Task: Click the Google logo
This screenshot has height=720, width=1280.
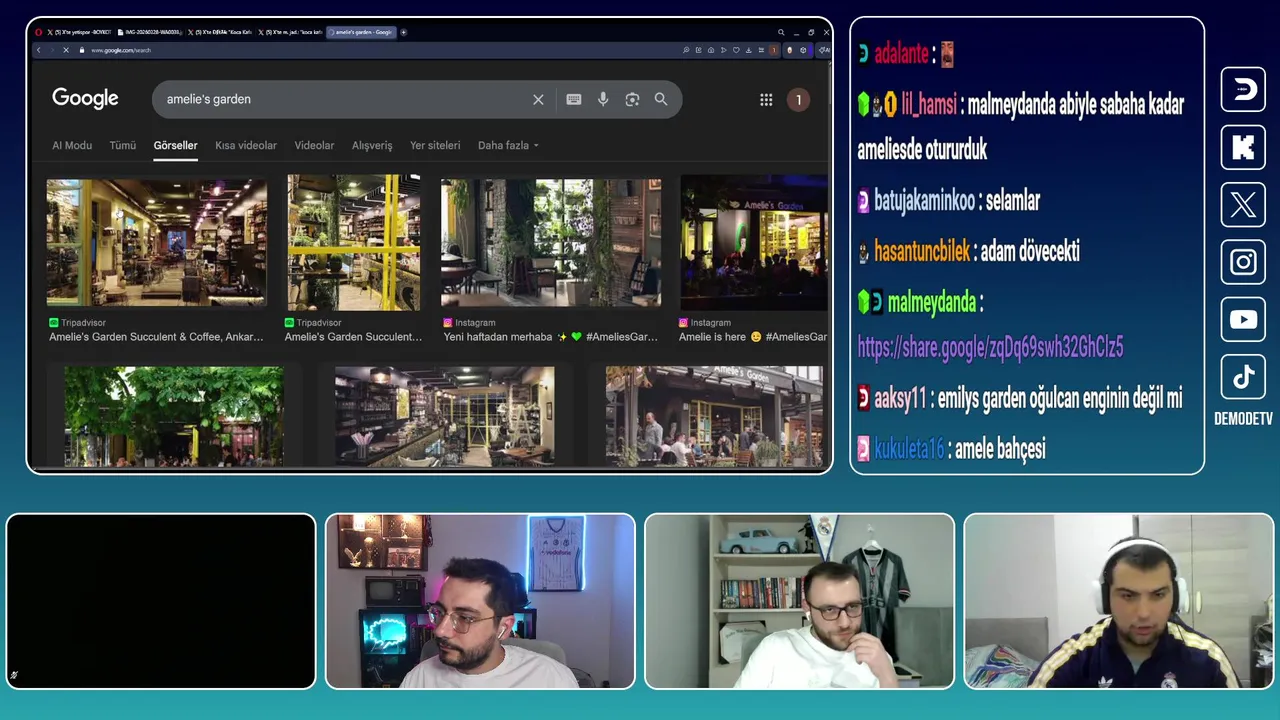Action: (x=85, y=98)
